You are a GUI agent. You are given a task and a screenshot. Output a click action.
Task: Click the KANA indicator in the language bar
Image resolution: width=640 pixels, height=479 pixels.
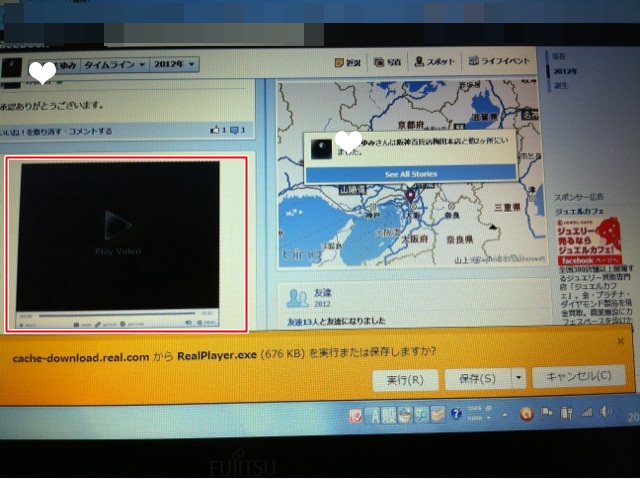click(474, 419)
